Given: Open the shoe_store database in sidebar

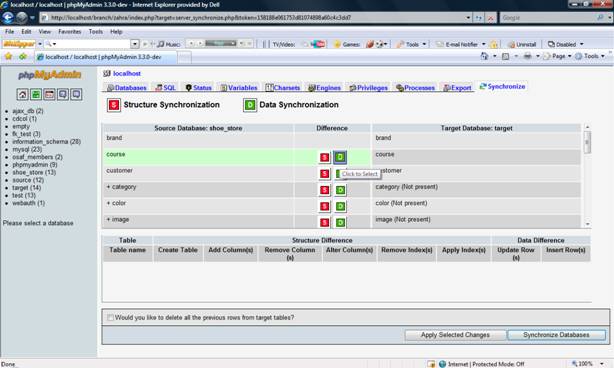Looking at the screenshot, I should (x=34, y=173).
